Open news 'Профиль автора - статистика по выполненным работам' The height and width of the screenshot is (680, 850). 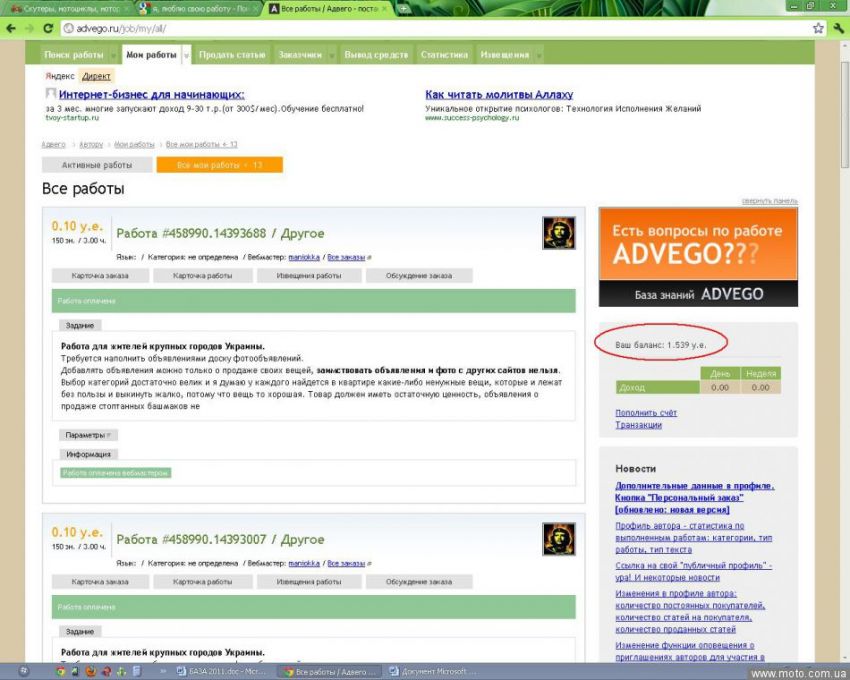[694, 537]
